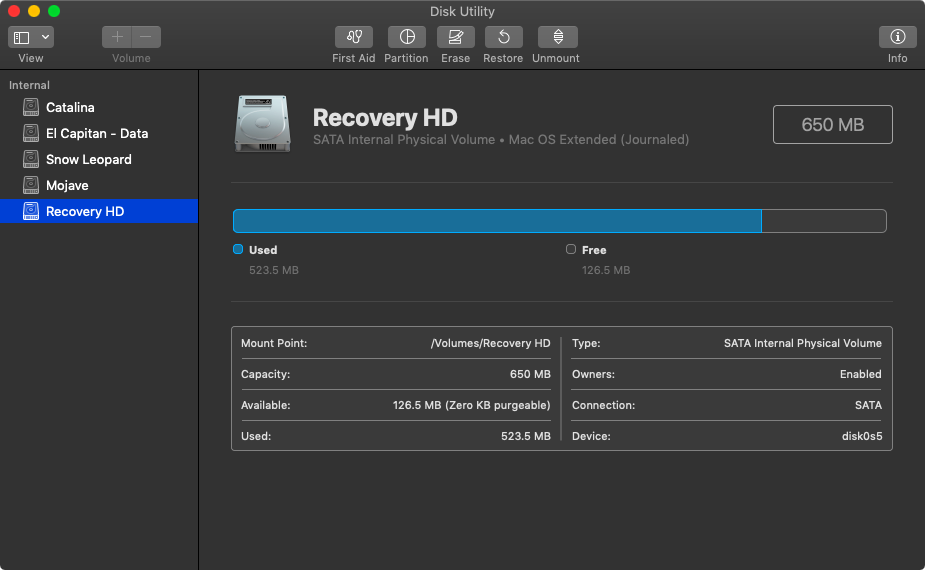Viewport: 925px width, 570px height.
Task: Click the /Volumes/Recovery HD mount point value
Action: pos(490,343)
